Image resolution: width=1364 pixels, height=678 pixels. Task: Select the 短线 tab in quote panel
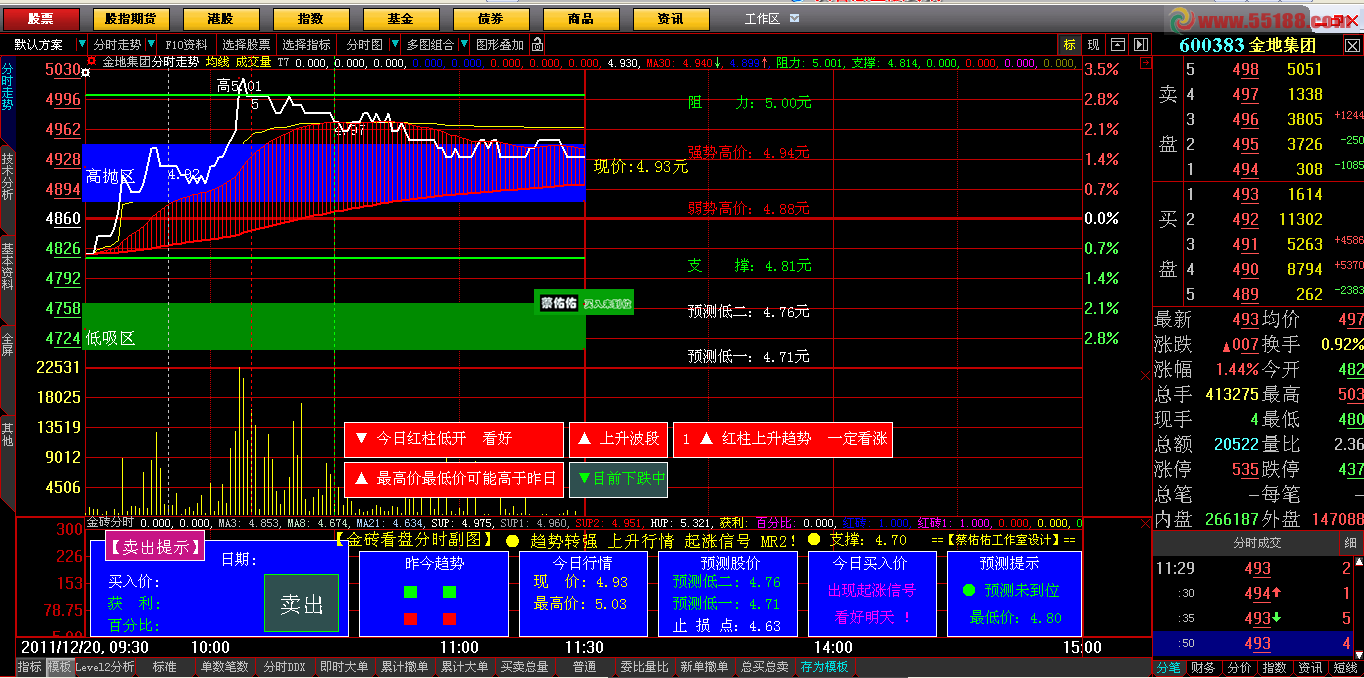1346,668
